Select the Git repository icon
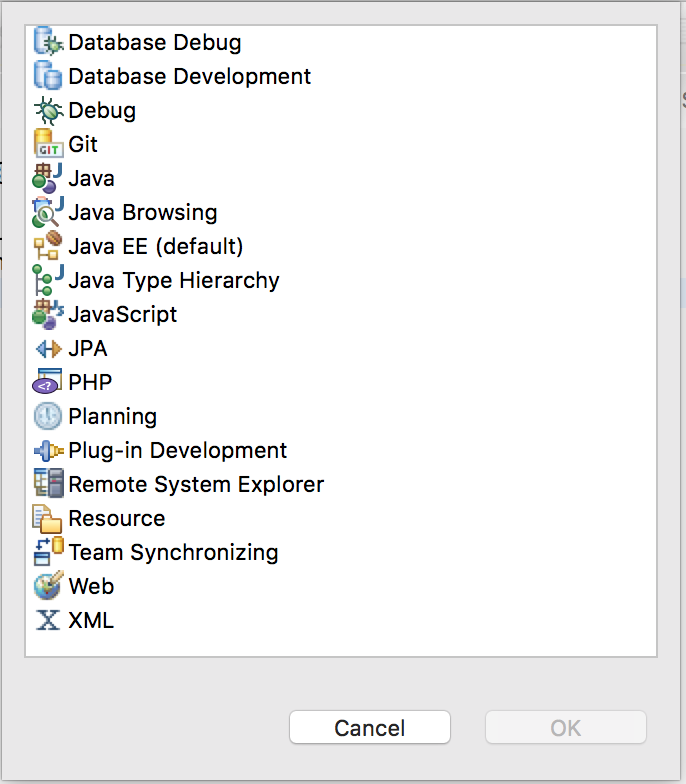The height and width of the screenshot is (784, 686). [48, 144]
